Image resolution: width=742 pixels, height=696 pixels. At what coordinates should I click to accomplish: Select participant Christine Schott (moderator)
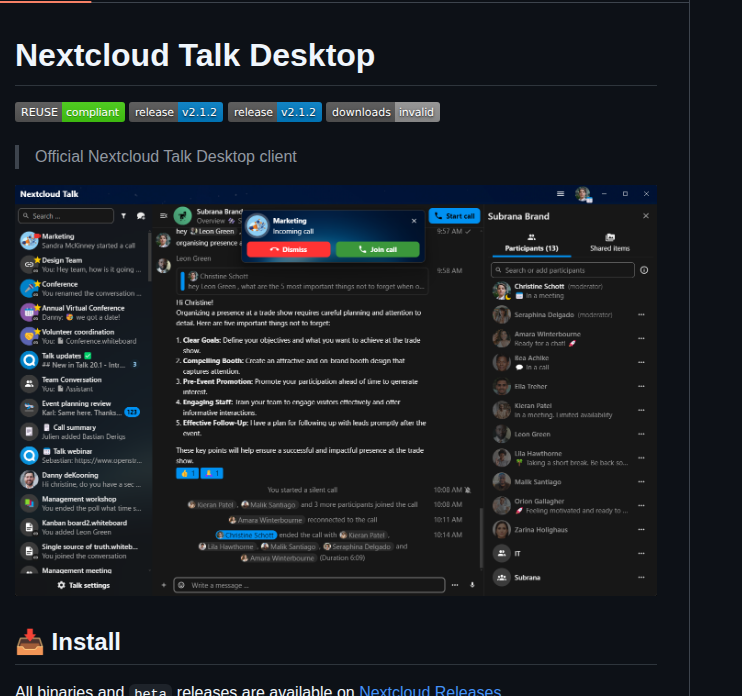570,291
